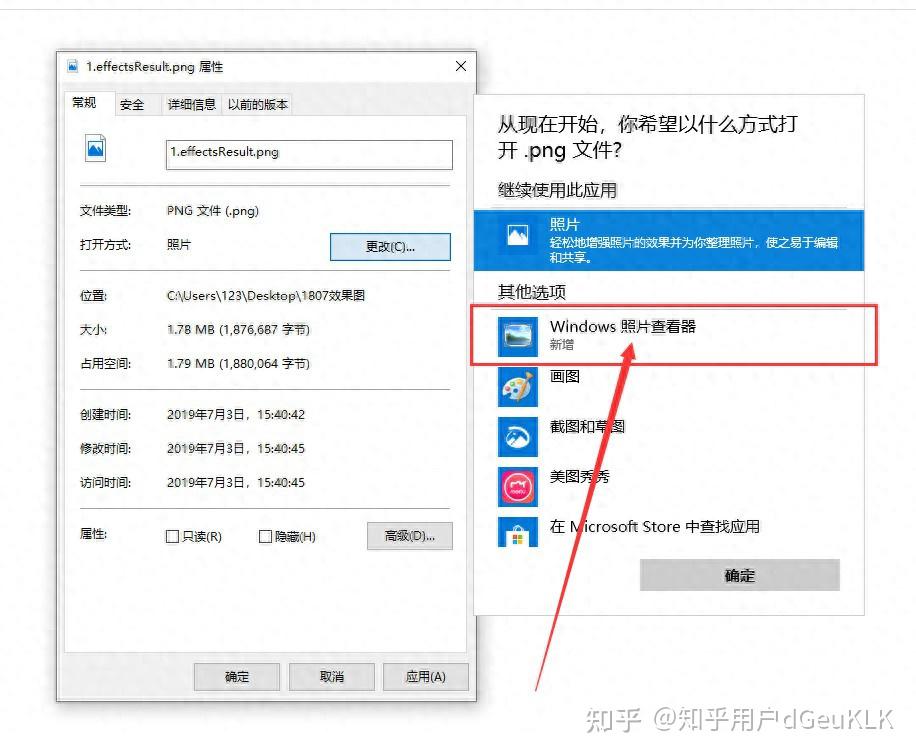Select the 画图 option text
The image size is (916, 756).
pyautogui.click(x=565, y=376)
